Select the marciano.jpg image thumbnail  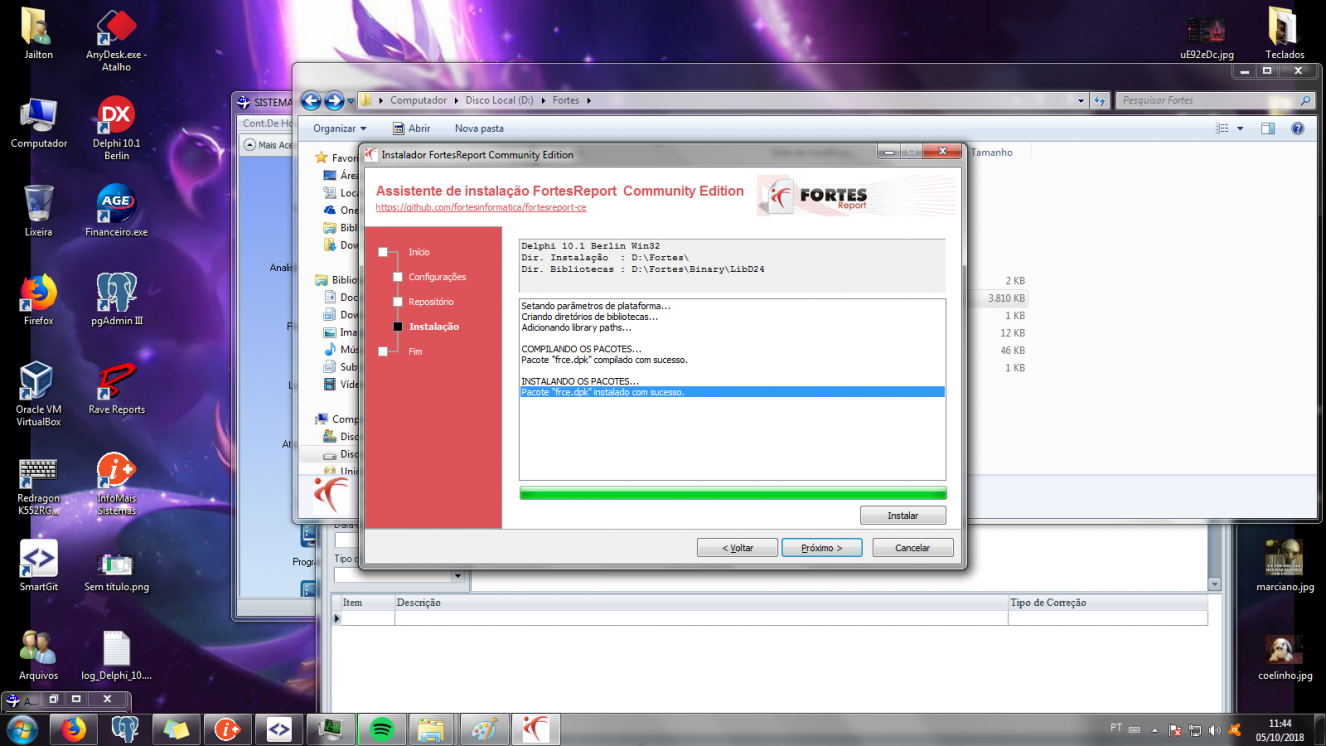(x=1284, y=566)
